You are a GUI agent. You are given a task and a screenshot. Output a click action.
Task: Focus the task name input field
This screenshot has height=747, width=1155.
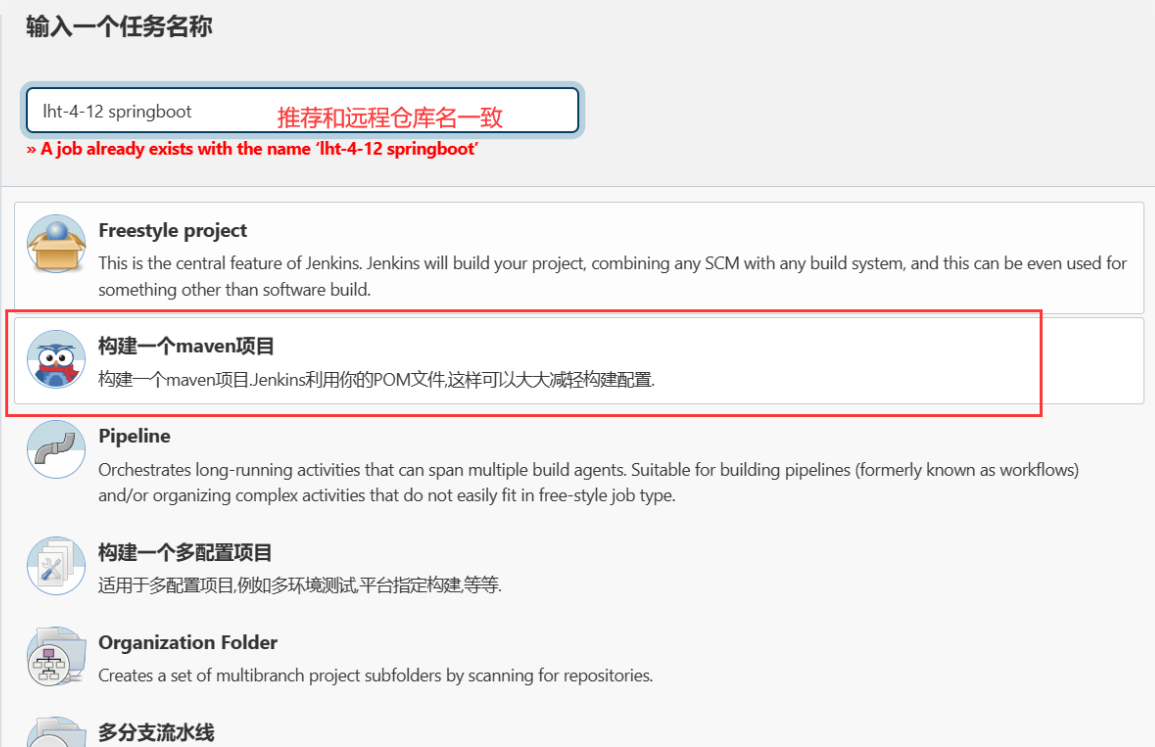coord(302,111)
